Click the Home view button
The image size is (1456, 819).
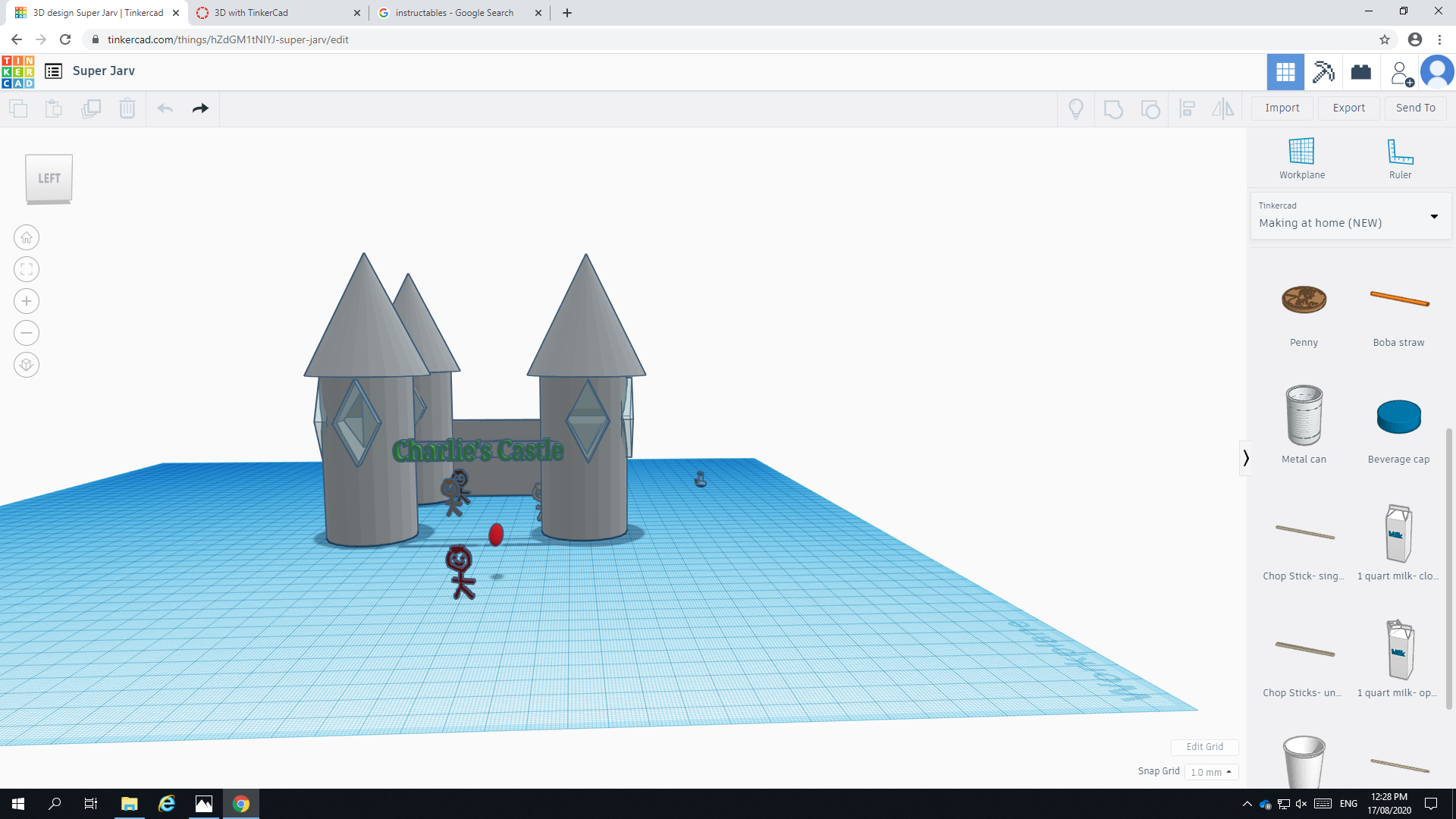click(x=27, y=237)
